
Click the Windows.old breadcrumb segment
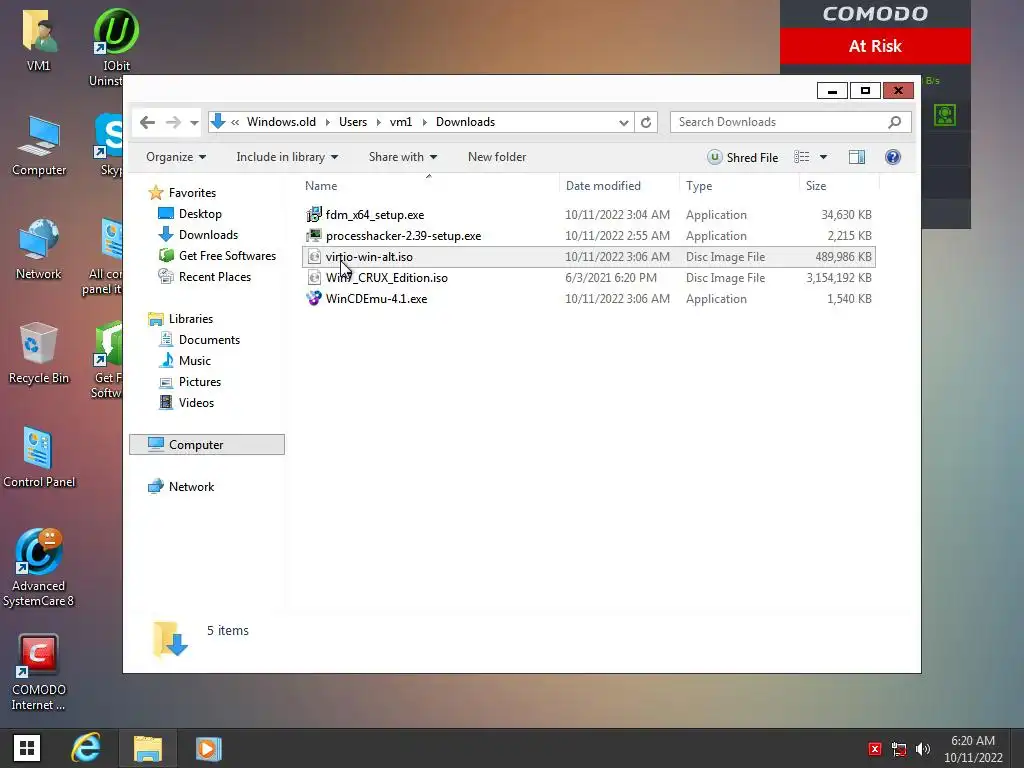point(281,122)
